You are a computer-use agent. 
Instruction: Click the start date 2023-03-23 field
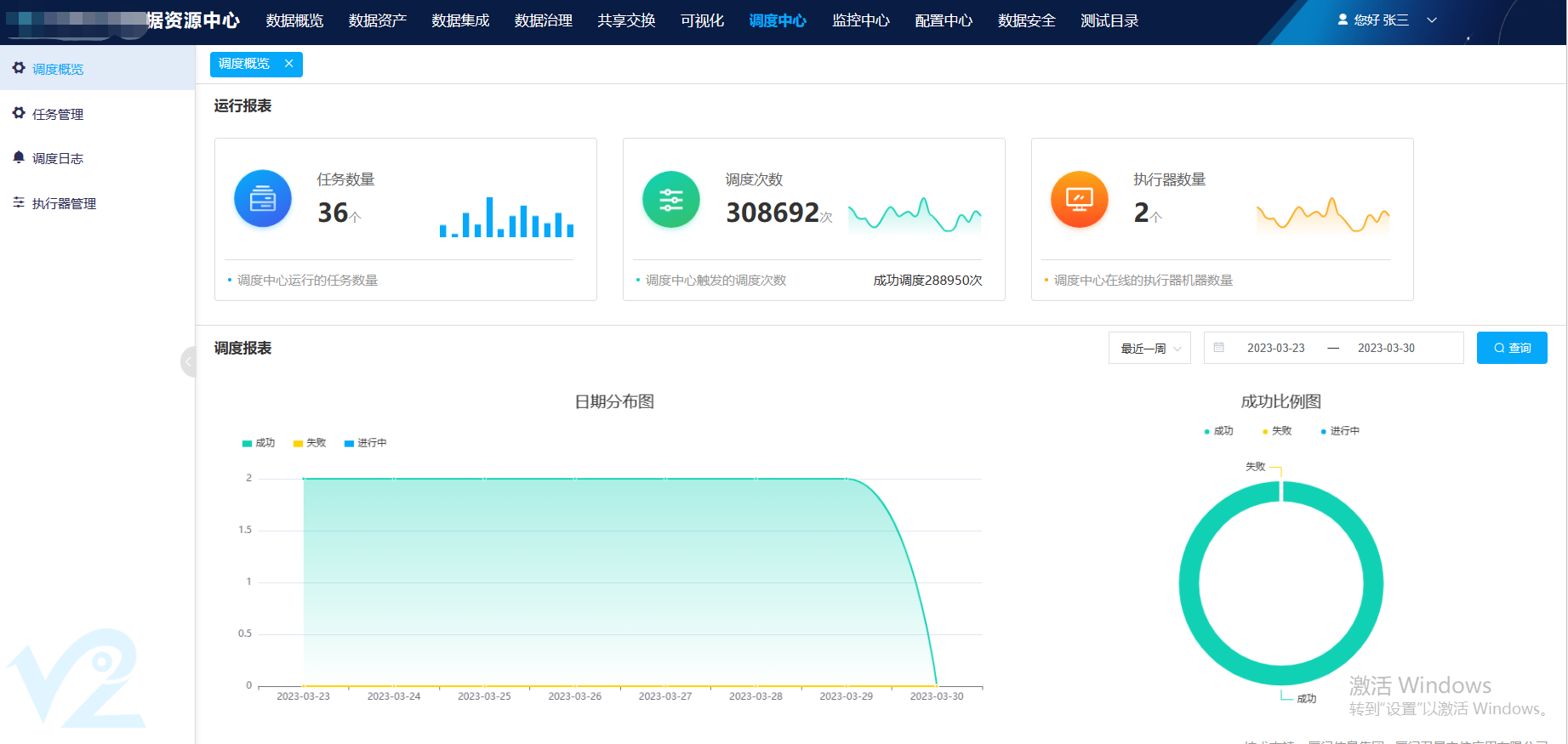pos(1275,348)
